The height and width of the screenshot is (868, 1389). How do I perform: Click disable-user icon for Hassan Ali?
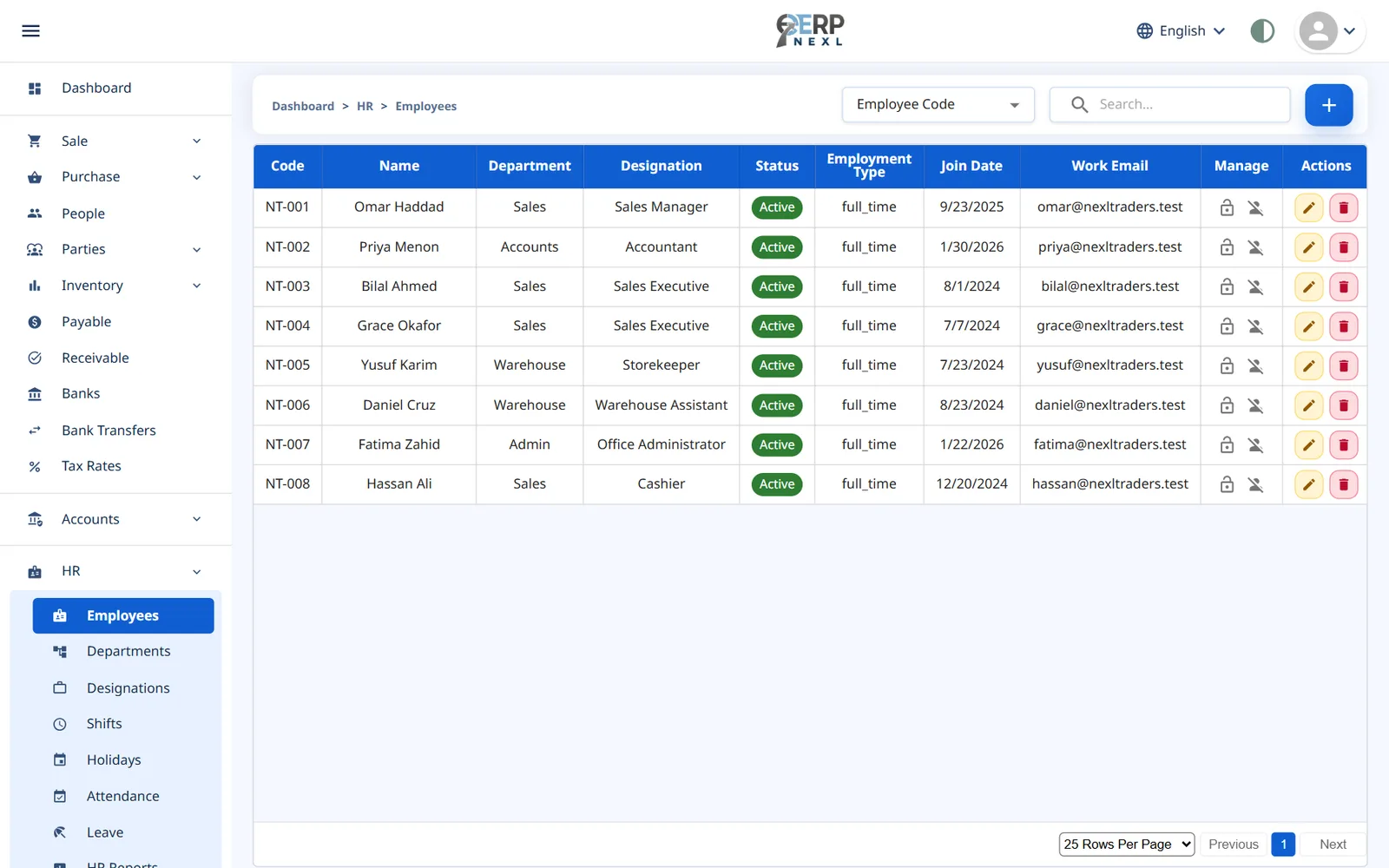1255,484
